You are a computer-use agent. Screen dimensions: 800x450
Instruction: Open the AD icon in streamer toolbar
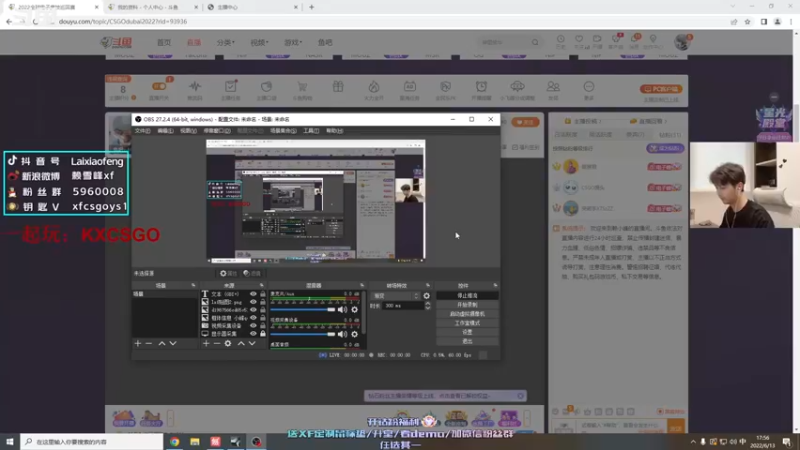point(410,86)
